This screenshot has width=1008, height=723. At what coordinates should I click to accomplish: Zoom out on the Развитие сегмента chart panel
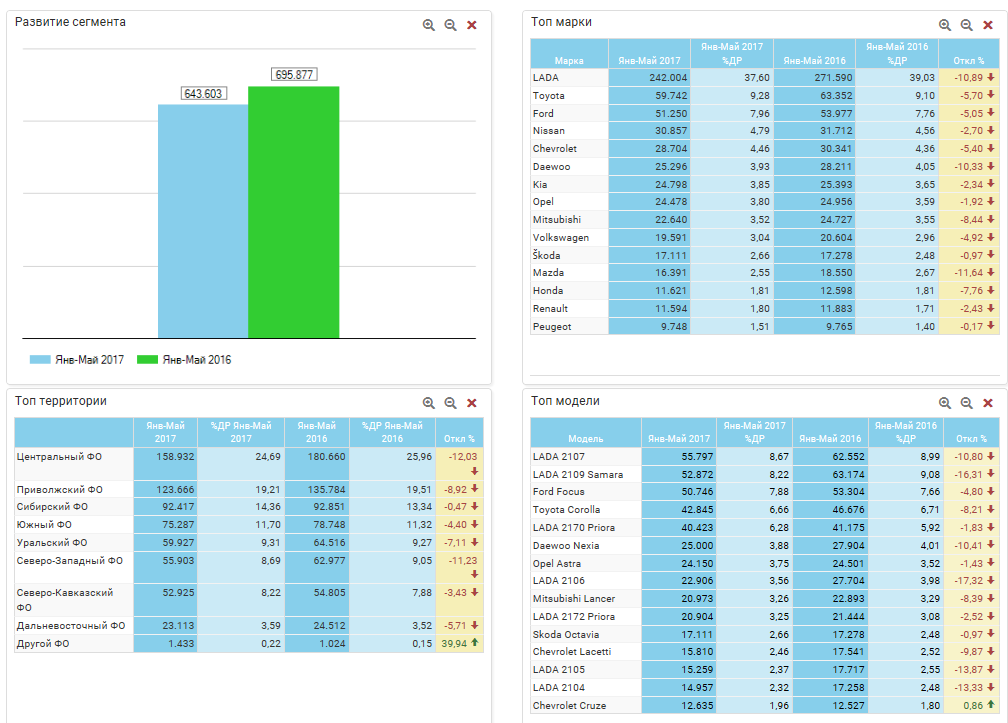[x=450, y=25]
